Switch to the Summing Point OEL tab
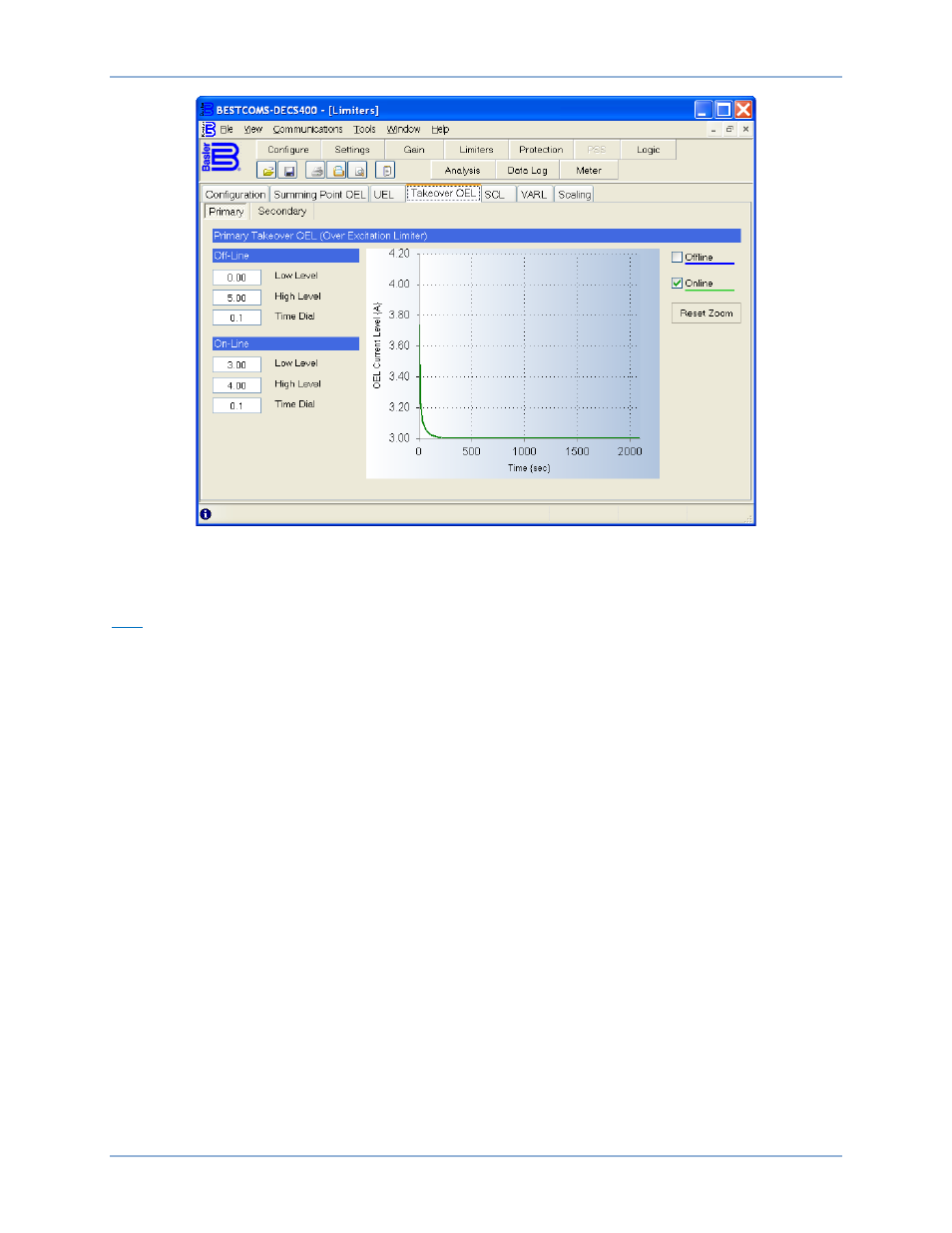 pos(319,195)
